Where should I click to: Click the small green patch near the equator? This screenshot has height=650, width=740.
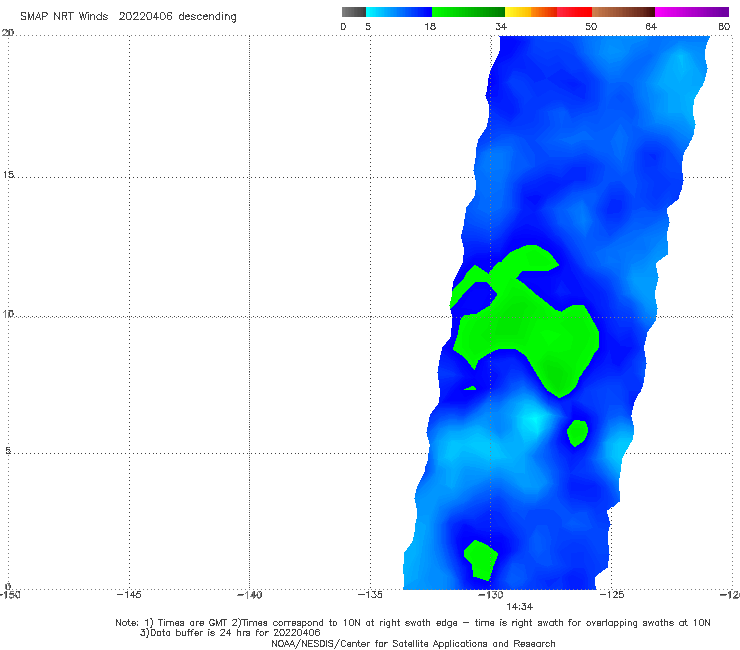point(481,560)
